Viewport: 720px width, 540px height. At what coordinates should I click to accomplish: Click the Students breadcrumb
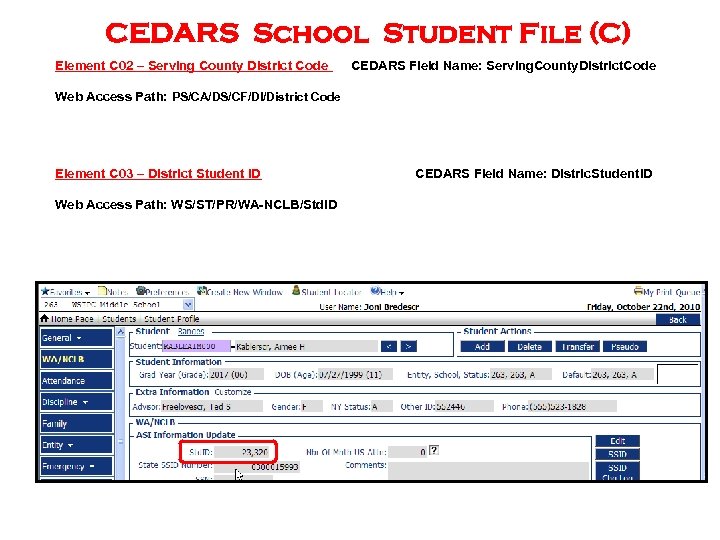pos(119,319)
